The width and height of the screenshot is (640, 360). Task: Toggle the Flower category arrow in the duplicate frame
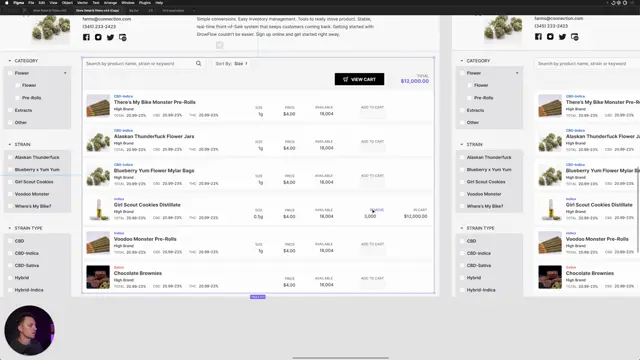point(517,73)
